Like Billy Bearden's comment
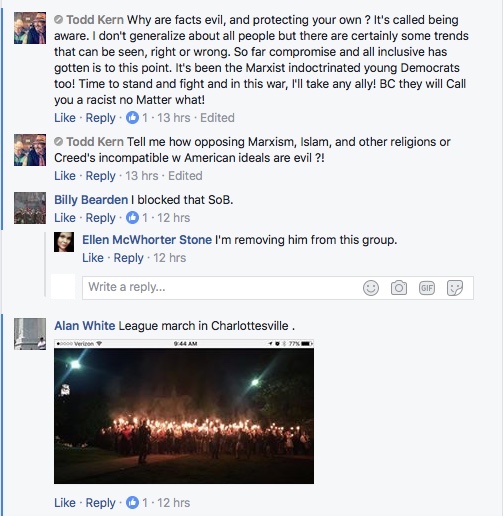This screenshot has height=516, width=503. [x=65, y=218]
